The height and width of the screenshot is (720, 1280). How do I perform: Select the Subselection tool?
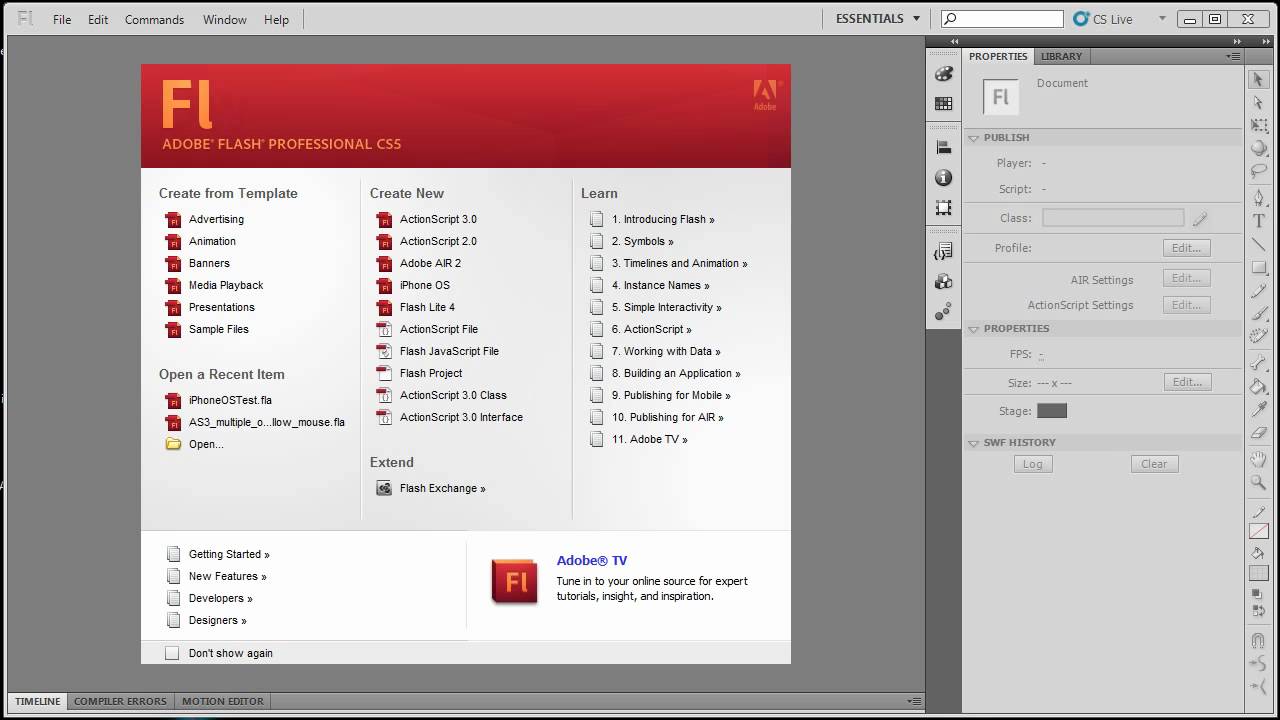[1259, 103]
